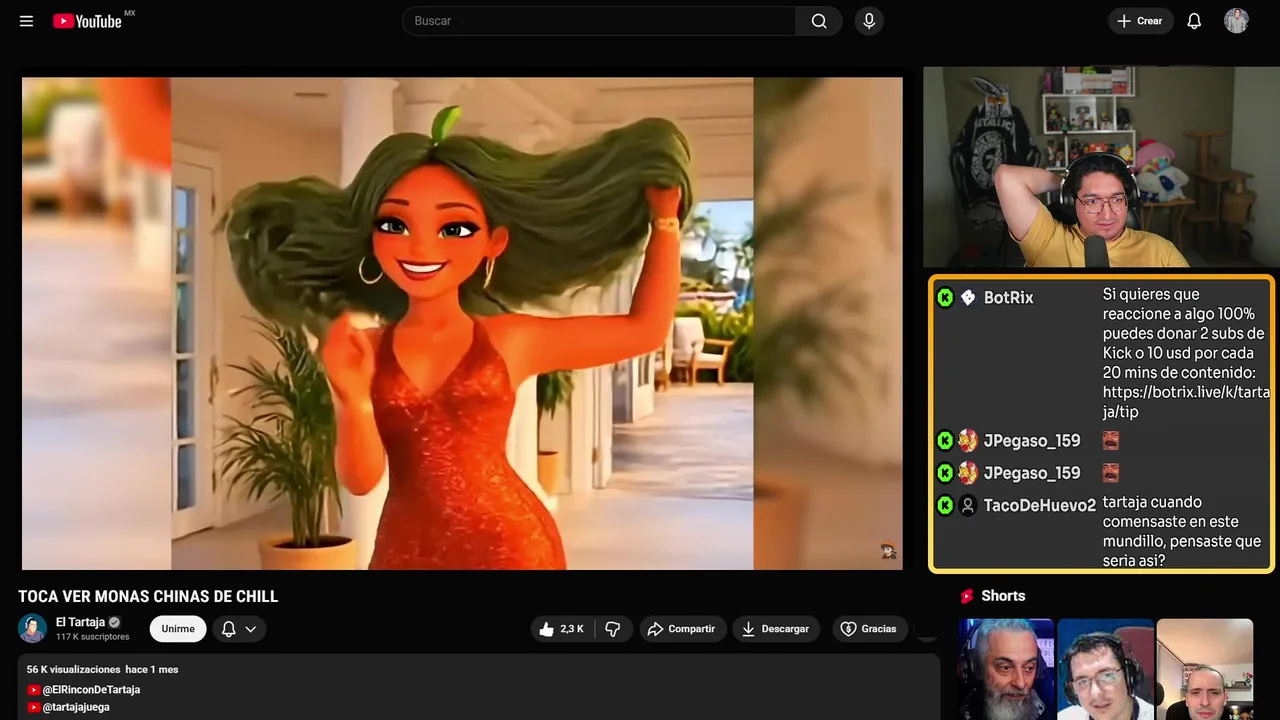This screenshot has height=720, width=1280.
Task: Open the hamburger guide menu
Action: click(x=26, y=21)
